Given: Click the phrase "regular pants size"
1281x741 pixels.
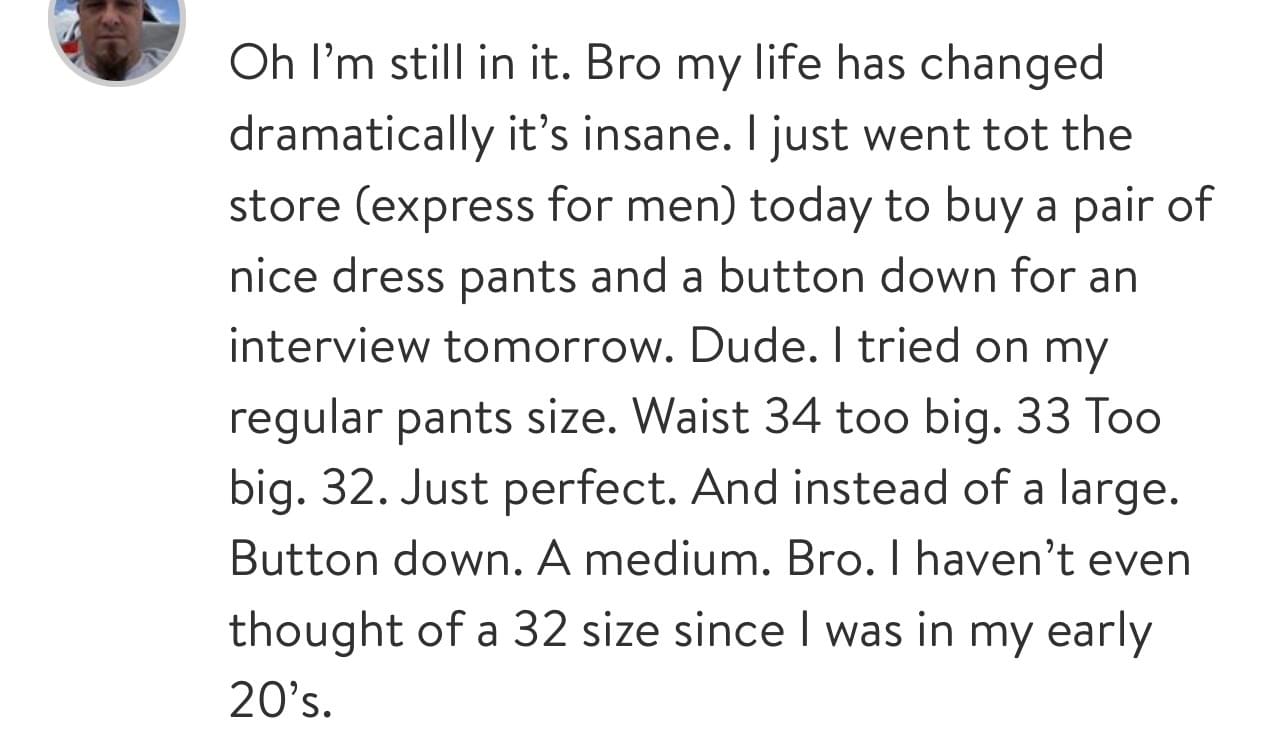Looking at the screenshot, I should 415,417.
